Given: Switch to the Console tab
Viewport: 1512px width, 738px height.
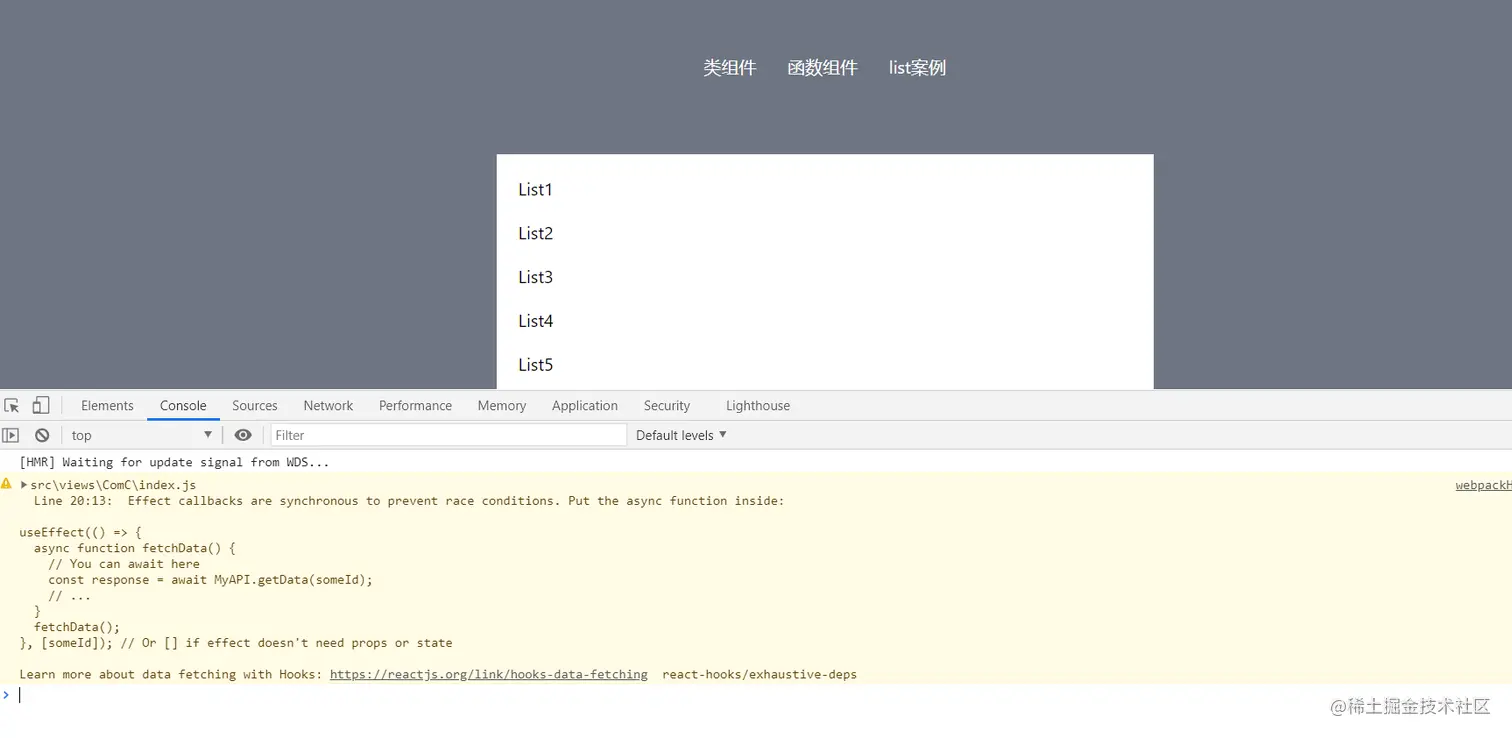Looking at the screenshot, I should click(183, 405).
